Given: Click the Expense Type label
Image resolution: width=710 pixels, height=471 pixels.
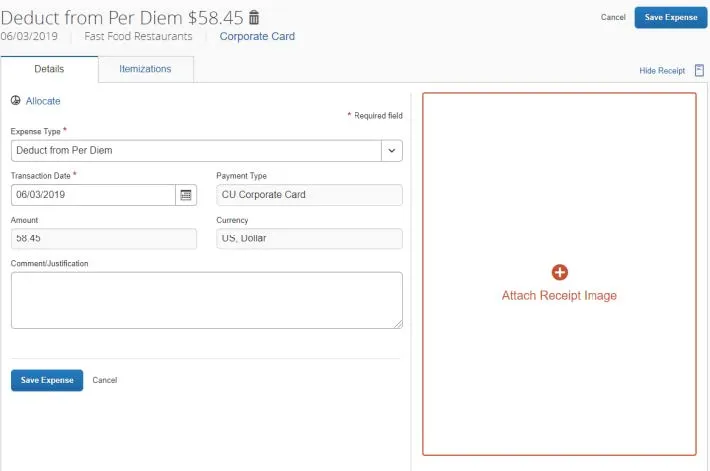Looking at the screenshot, I should pyautogui.click(x=35, y=131).
